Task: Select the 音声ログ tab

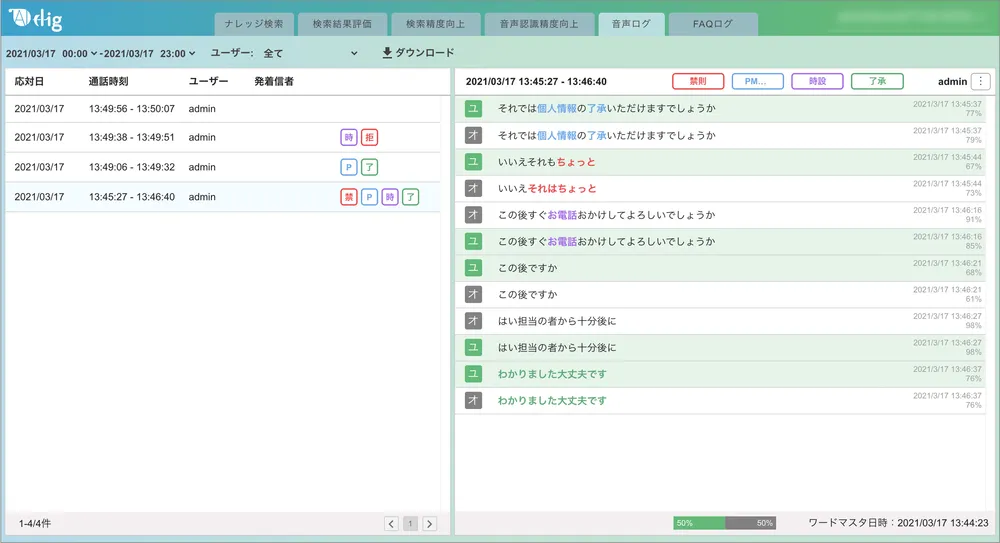Action: coord(631,24)
